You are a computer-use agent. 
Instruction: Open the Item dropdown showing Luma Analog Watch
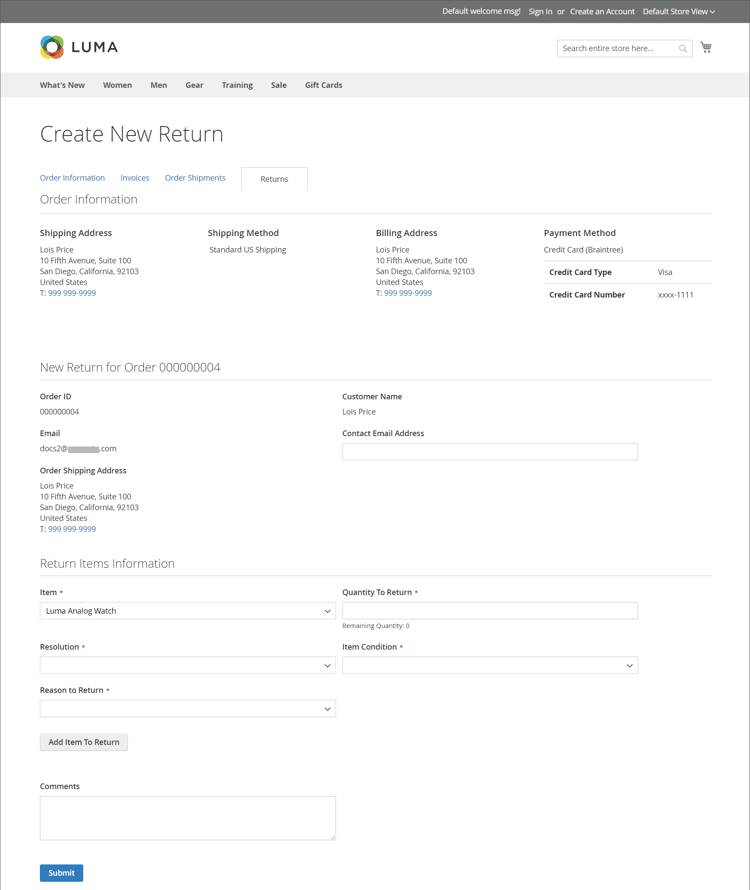[x=187, y=610]
